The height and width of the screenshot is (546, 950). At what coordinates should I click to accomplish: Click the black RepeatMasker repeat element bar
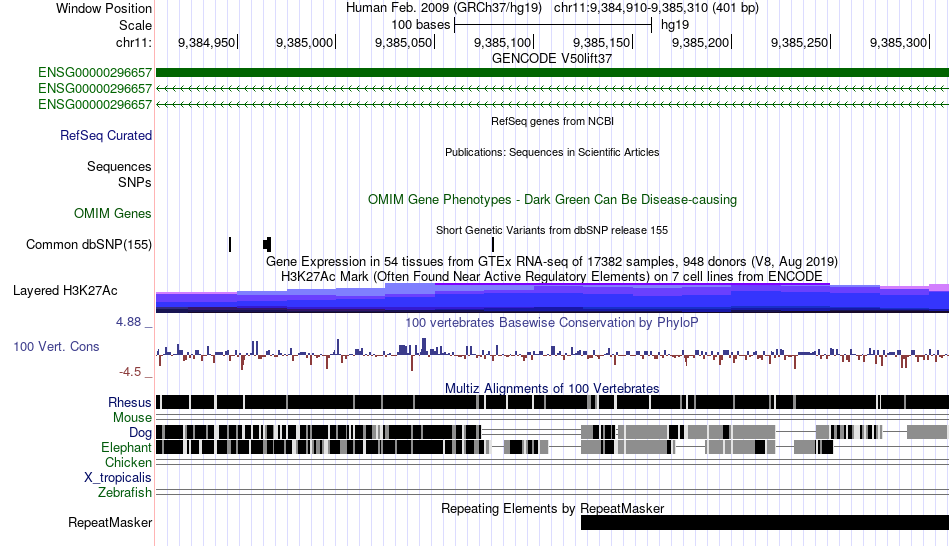coord(765,522)
